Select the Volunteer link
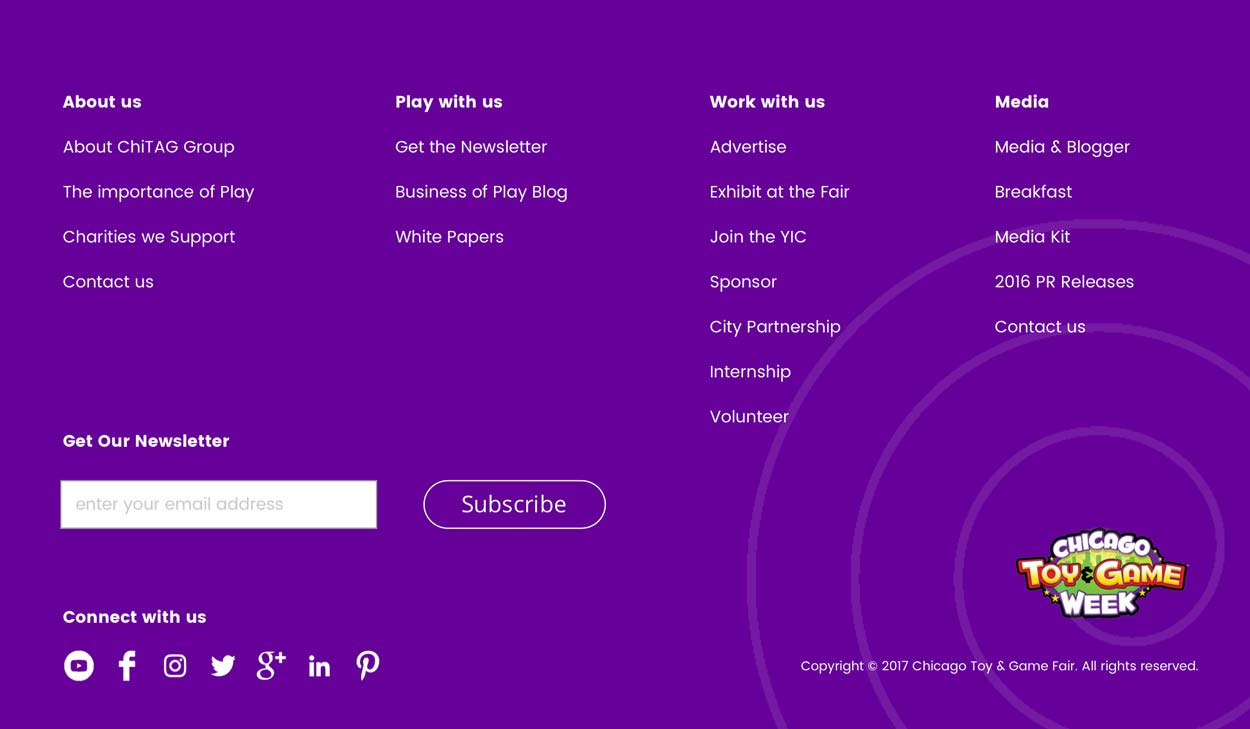Viewport: 1250px width, 729px height. [749, 417]
